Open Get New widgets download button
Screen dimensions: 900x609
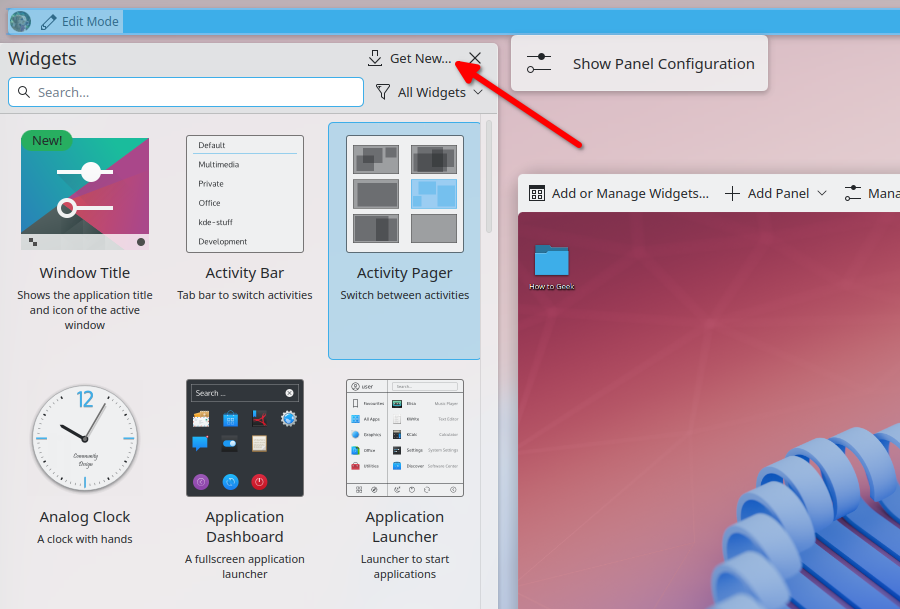pos(409,59)
